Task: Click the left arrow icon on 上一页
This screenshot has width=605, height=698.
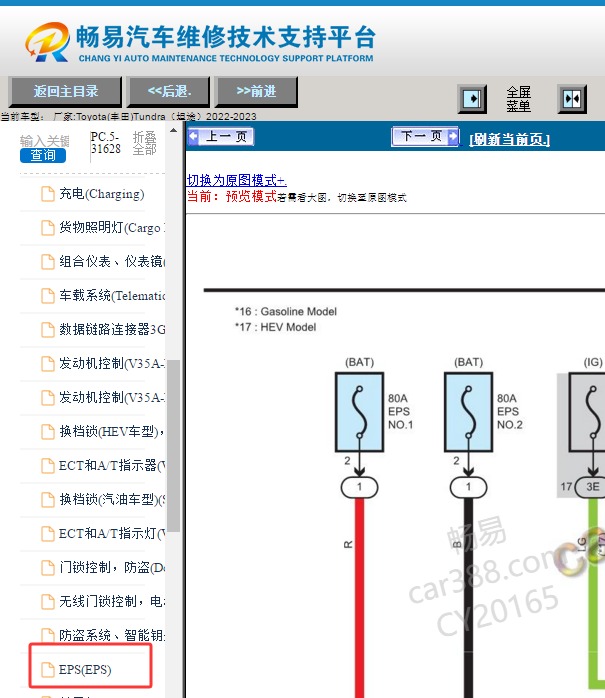Action: 194,136
